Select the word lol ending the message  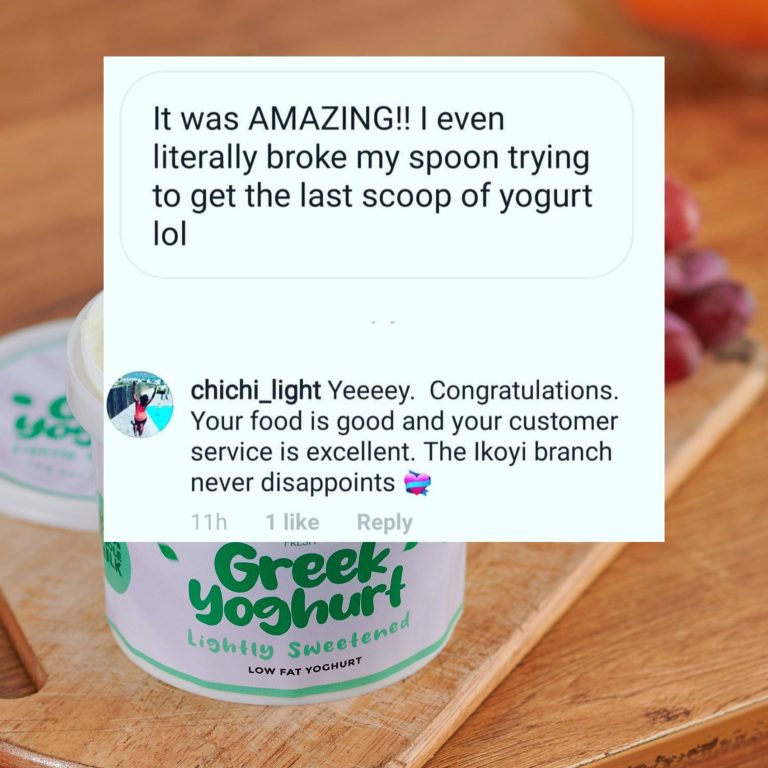[x=169, y=234]
